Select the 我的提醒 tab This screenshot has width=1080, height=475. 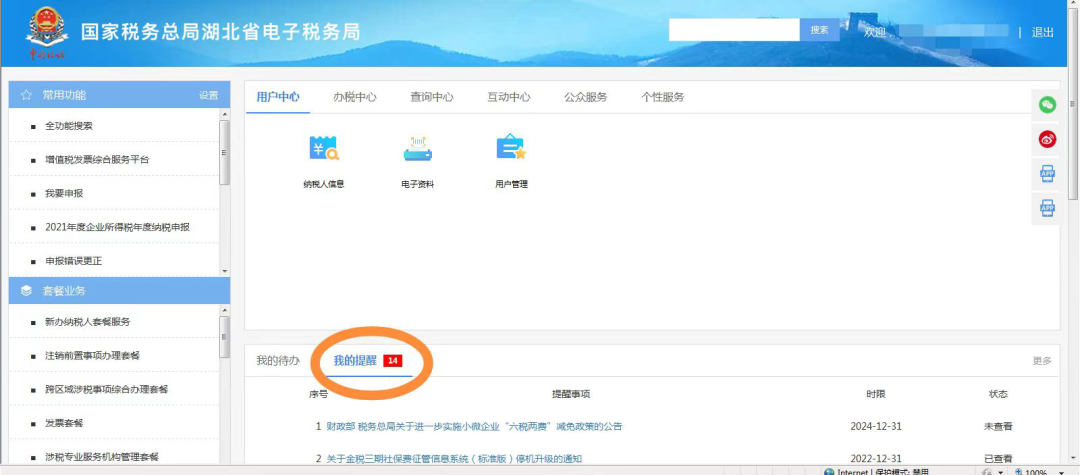(355, 361)
